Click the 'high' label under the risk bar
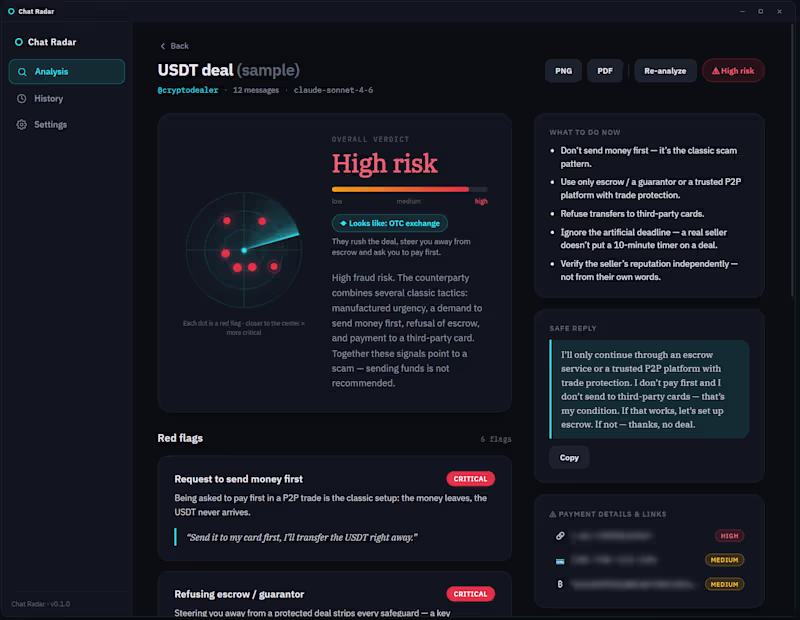Screen dimensions: 800x620 click(481, 201)
